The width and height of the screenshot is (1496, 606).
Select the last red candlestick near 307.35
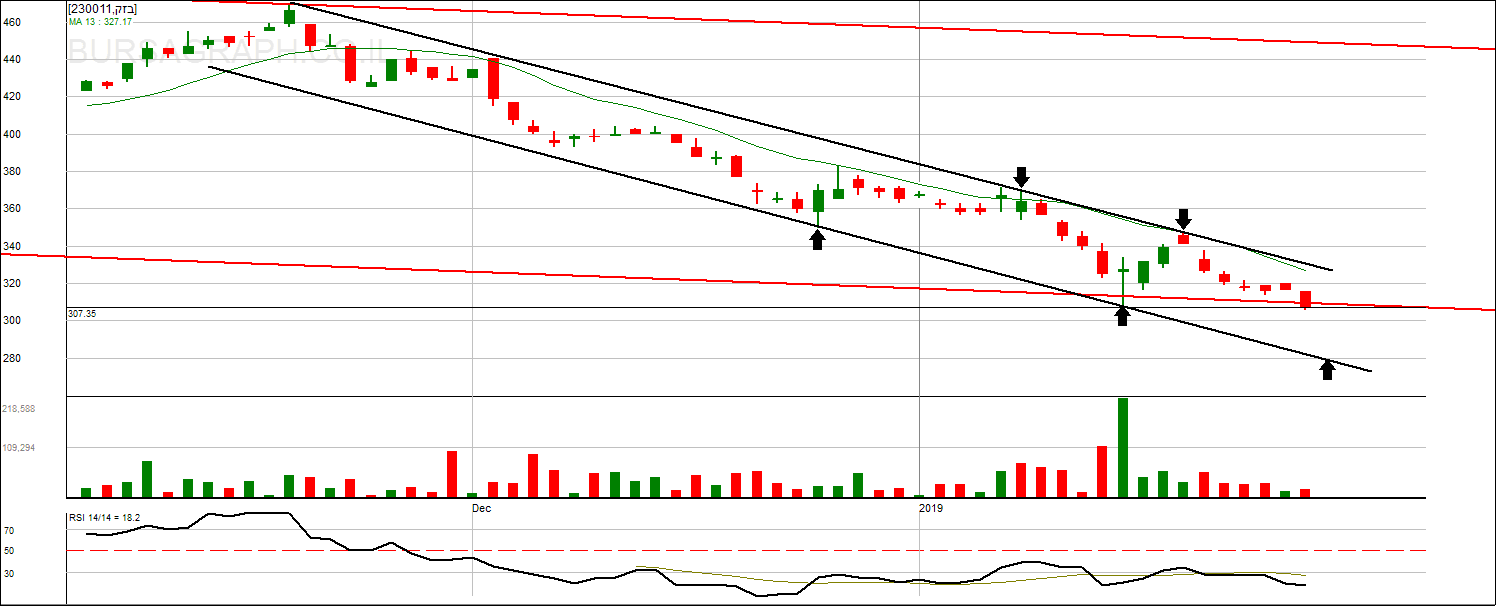(1305, 299)
